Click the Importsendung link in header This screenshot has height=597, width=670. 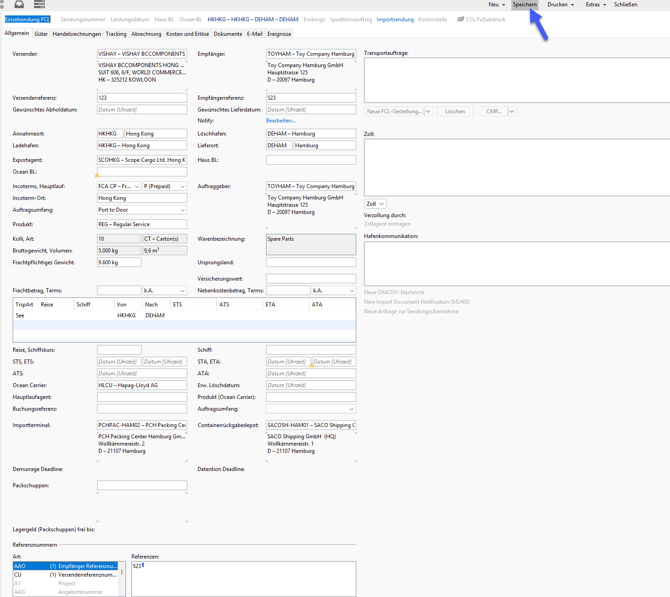click(395, 19)
